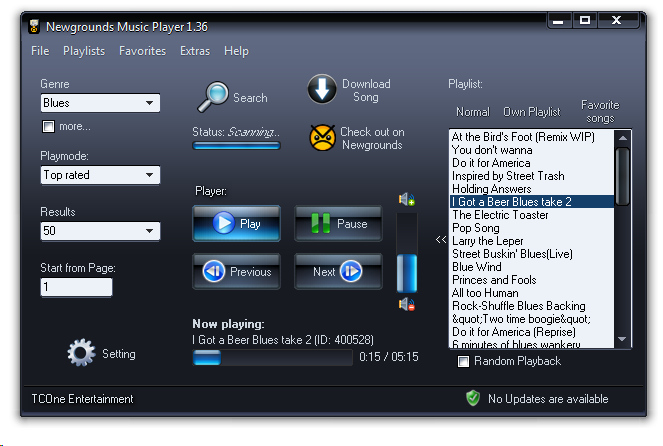663x446 pixels.
Task: Click the Newgrounds angry face icon
Action: click(x=322, y=138)
